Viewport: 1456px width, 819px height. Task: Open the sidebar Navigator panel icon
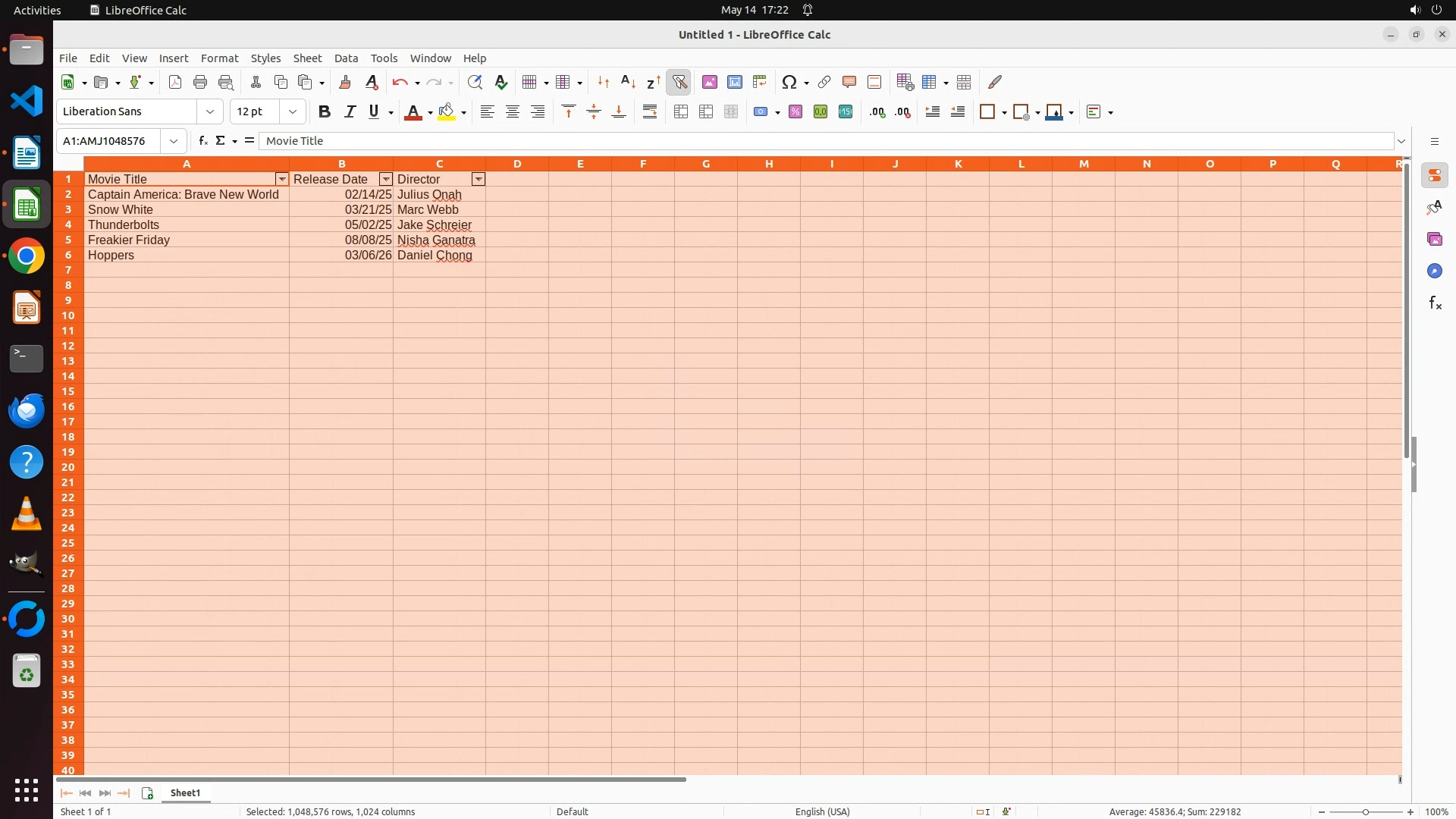[x=1434, y=271]
